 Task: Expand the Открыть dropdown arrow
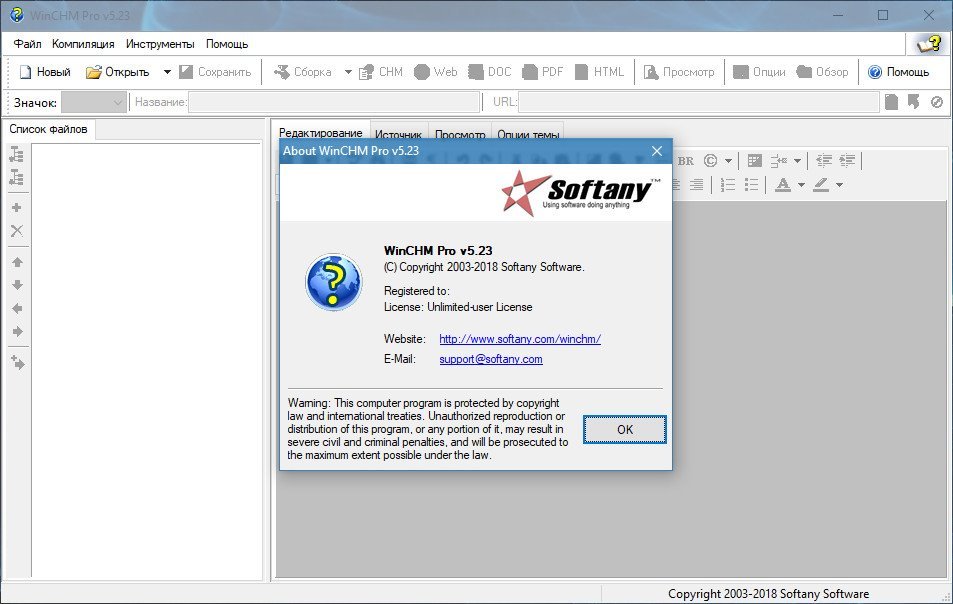(167, 72)
